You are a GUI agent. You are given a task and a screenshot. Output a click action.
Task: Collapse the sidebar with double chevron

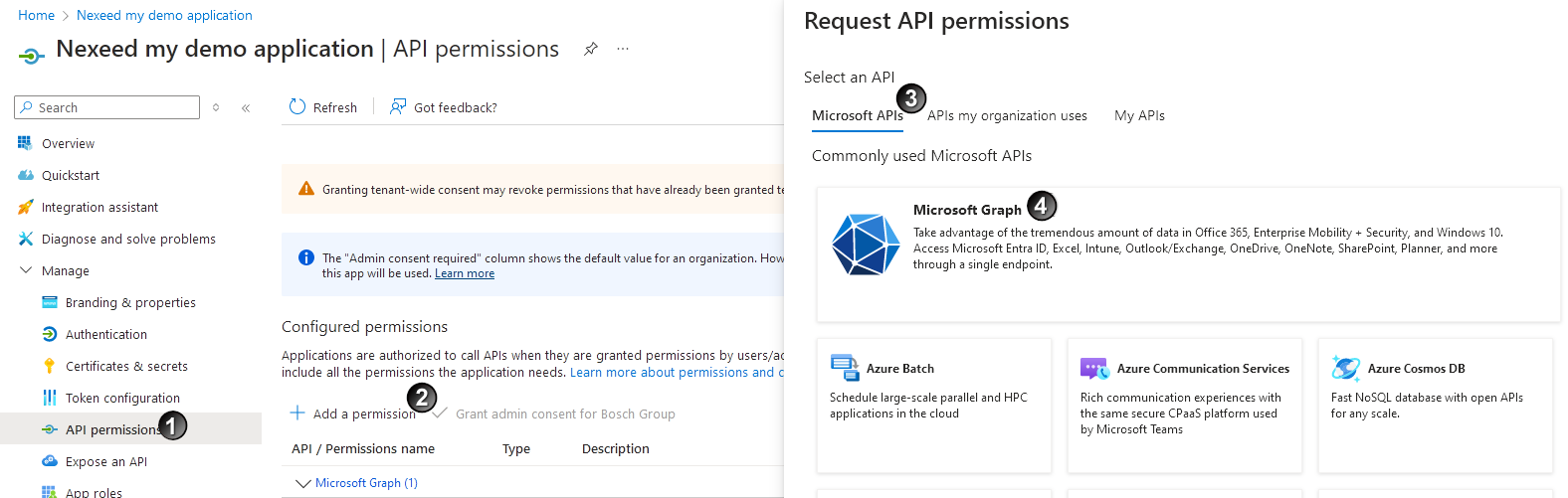click(246, 107)
